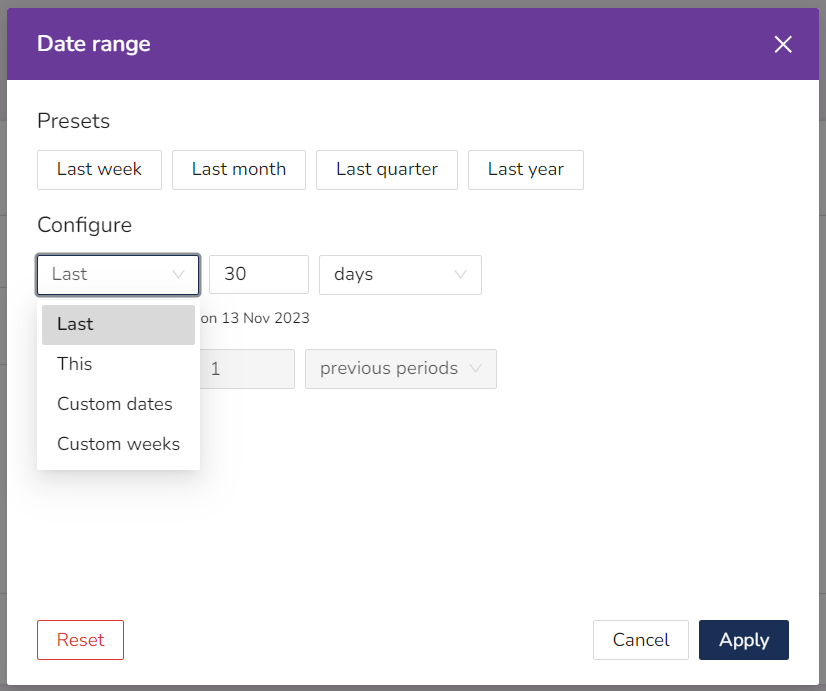This screenshot has width=826, height=691.
Task: Click the chevron icon on the days dropdown
Action: click(x=462, y=274)
